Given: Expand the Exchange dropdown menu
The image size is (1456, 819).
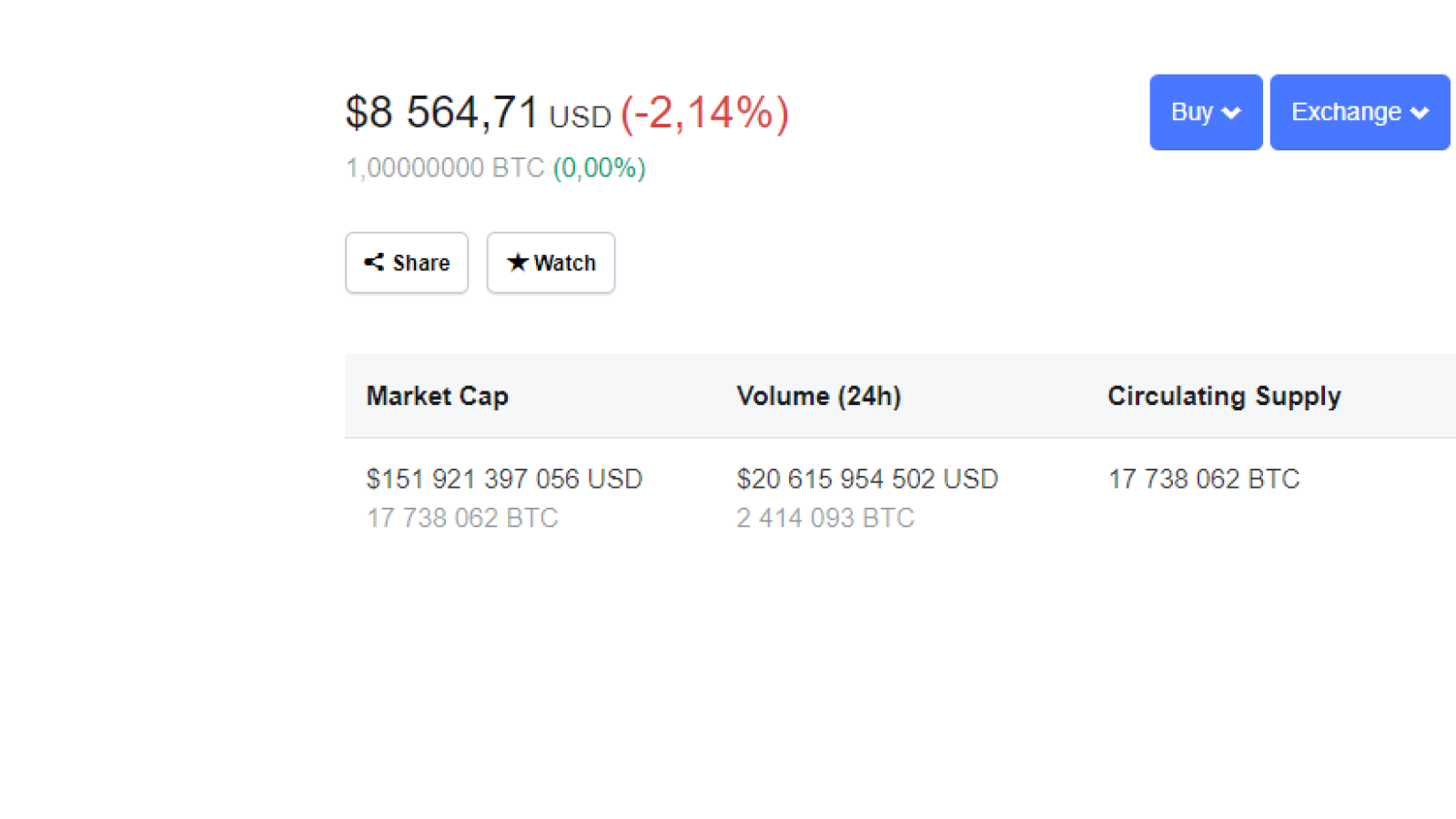Looking at the screenshot, I should (1360, 112).
